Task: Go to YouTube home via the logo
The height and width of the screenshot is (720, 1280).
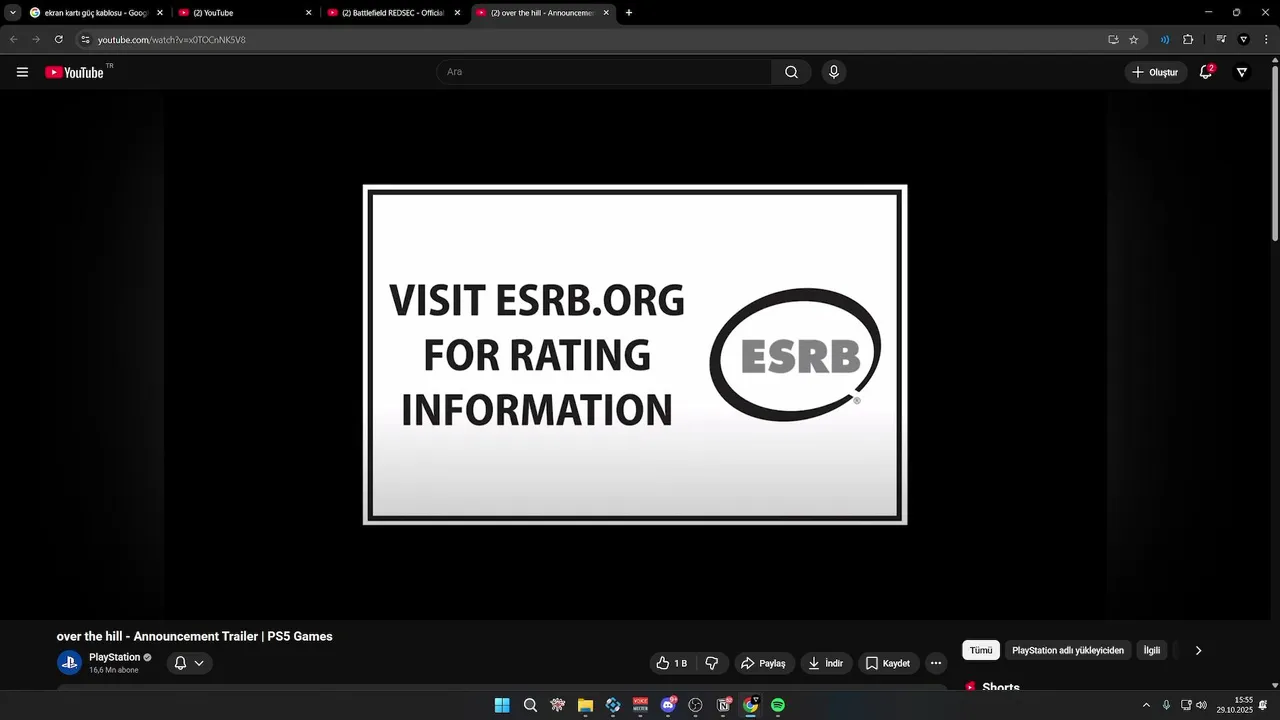Action: click(x=75, y=72)
